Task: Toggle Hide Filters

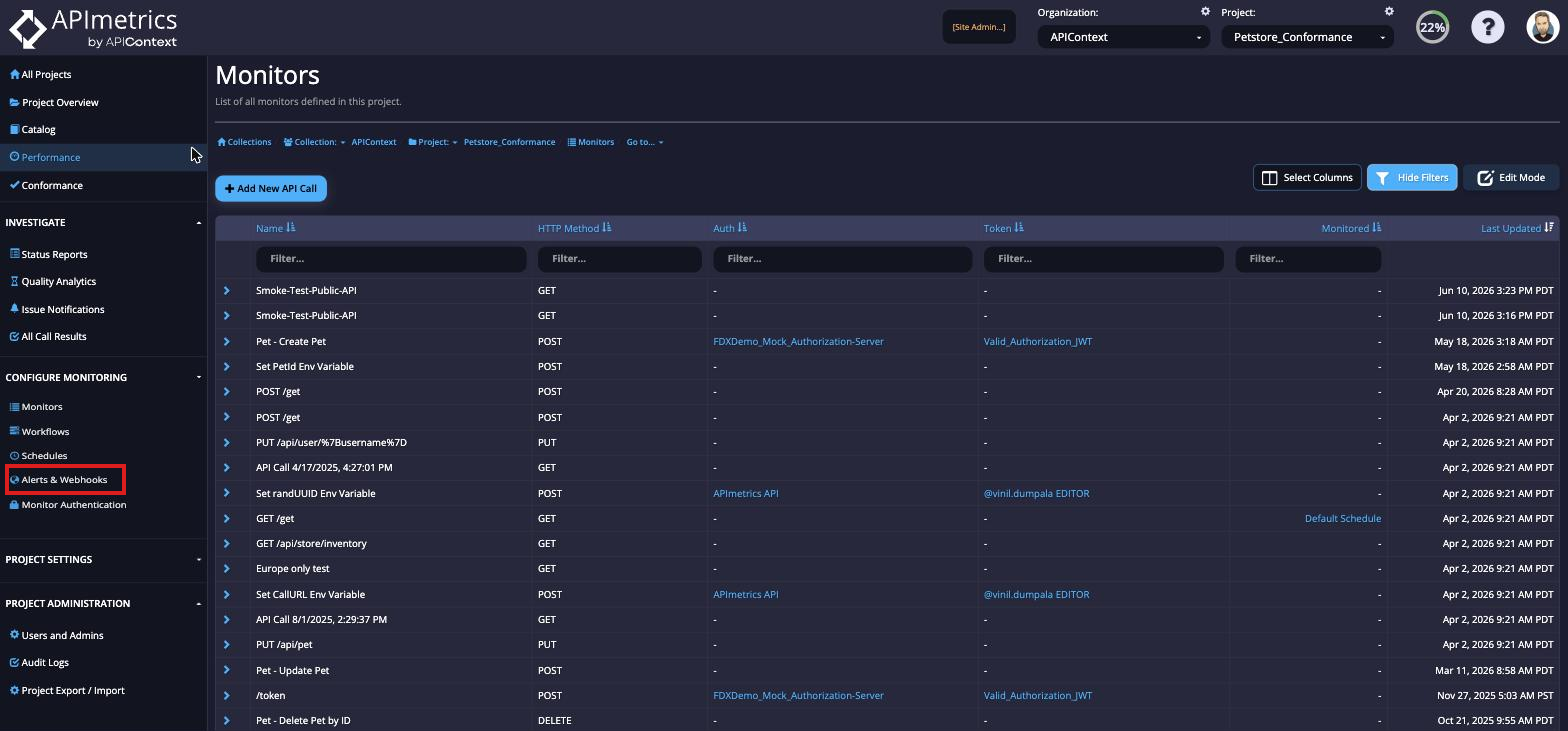Action: pos(1412,177)
